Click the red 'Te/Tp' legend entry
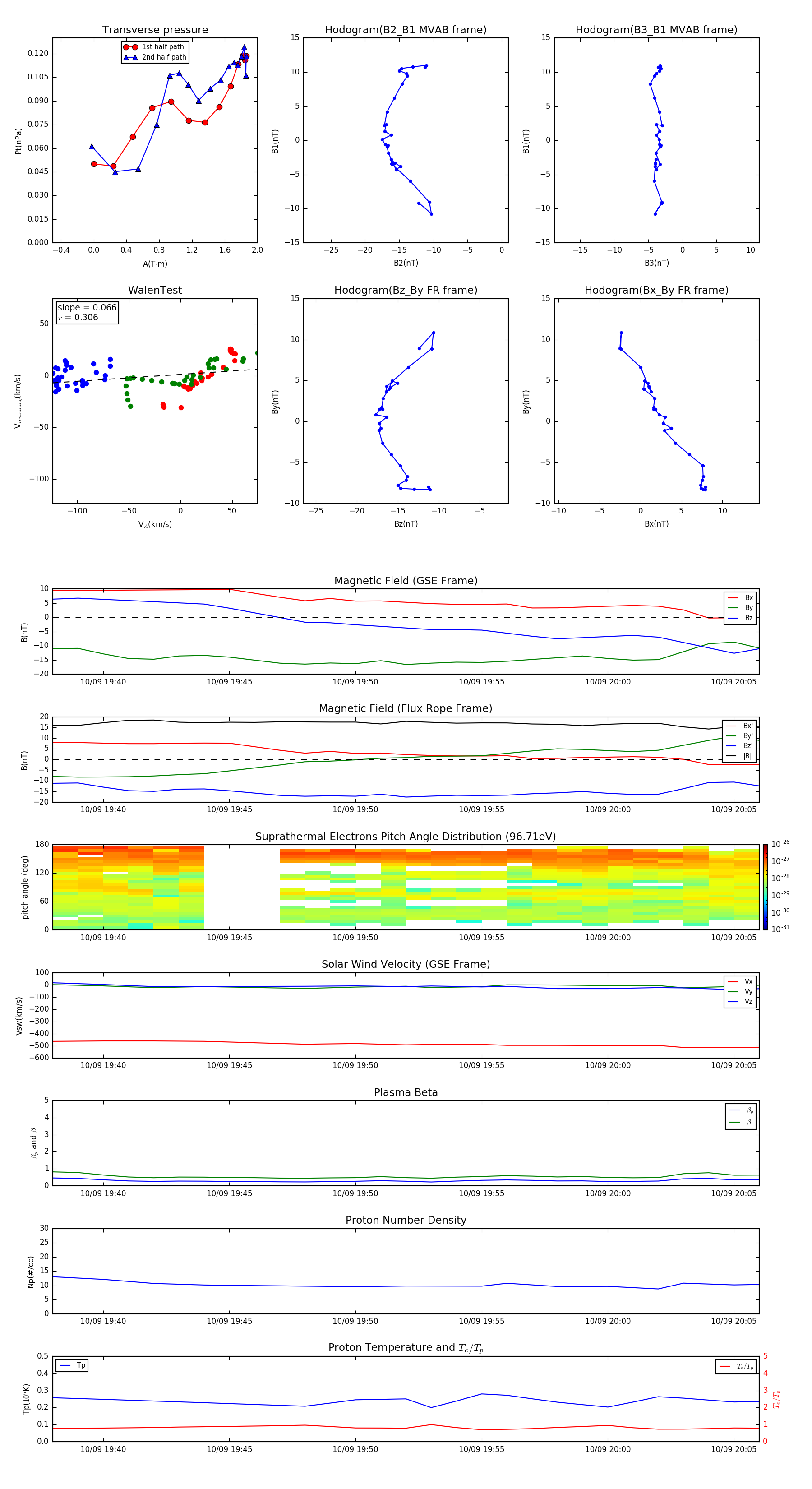Screen dimensions: 812x1489 click(x=736, y=1366)
